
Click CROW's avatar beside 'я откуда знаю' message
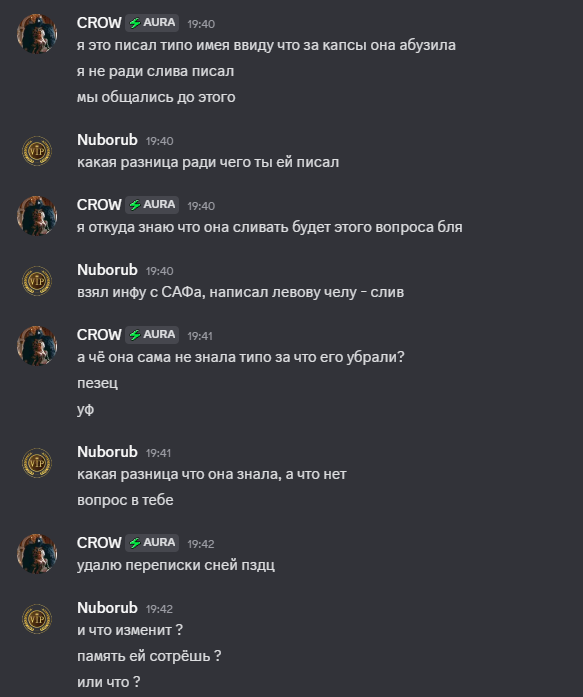coord(37,216)
